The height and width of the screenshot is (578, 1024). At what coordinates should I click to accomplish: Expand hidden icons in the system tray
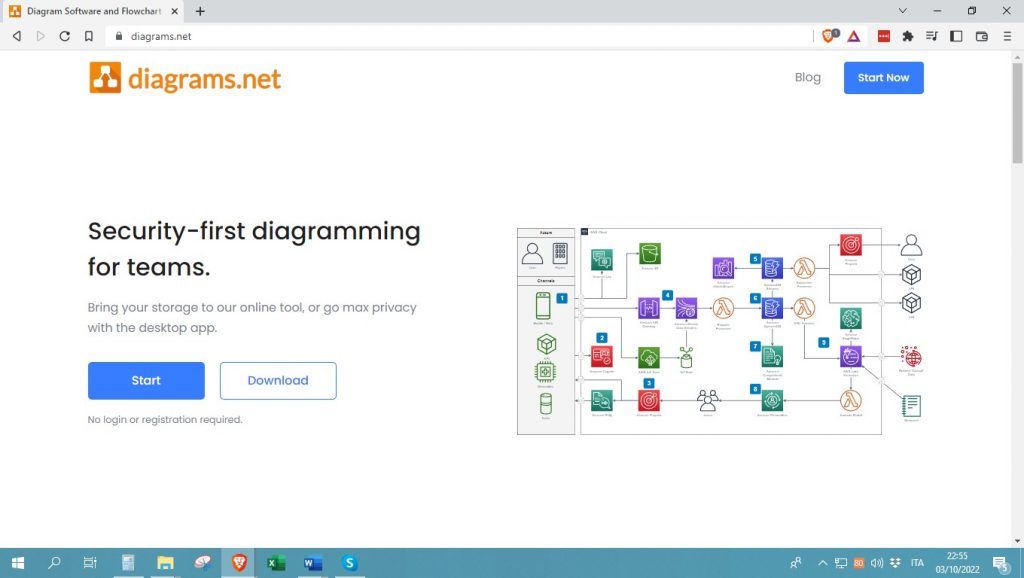[823, 562]
